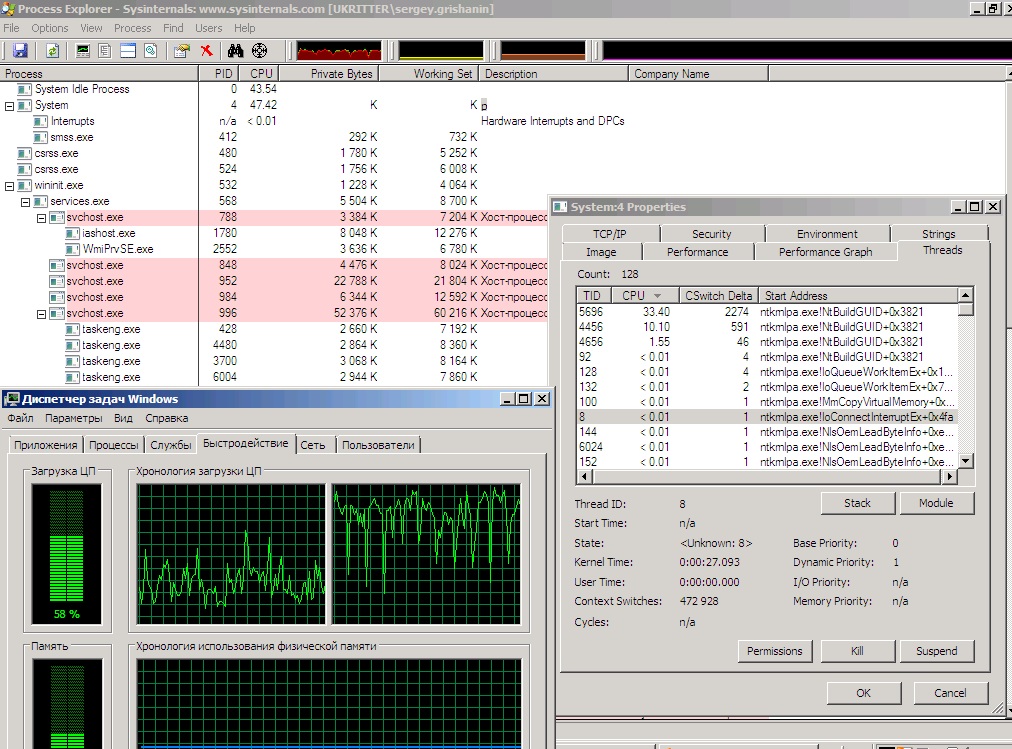
Task: Select thread 5696 in the thread list
Action: 766,312
